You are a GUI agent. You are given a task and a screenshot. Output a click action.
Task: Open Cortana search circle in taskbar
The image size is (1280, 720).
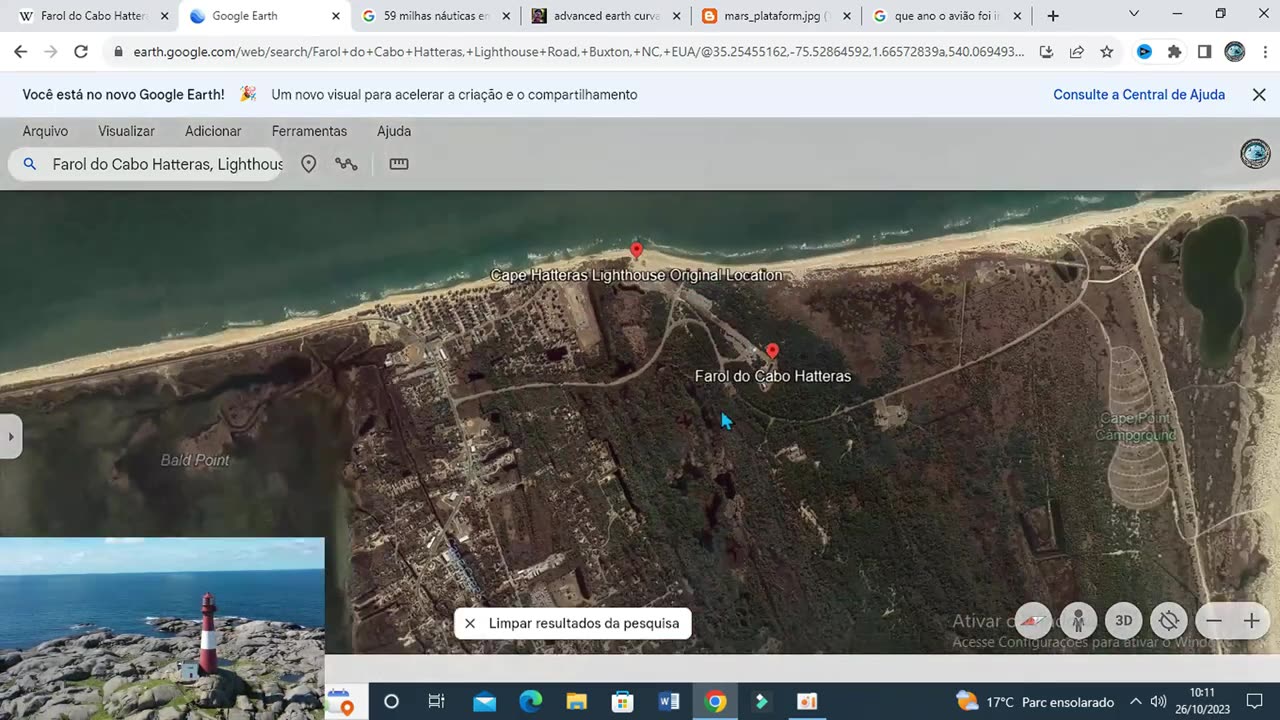pos(391,701)
